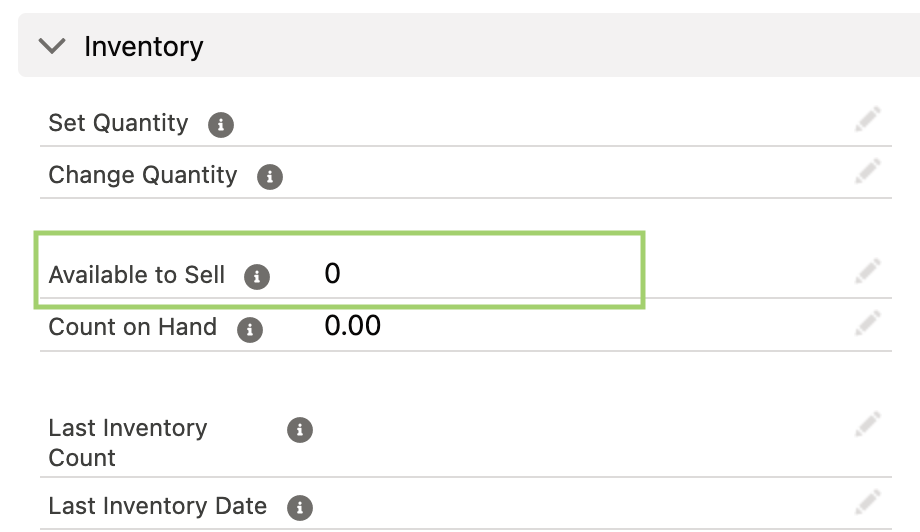Image resolution: width=920 pixels, height=532 pixels.
Task: Collapse the Inventory section chevron
Action: 51,46
